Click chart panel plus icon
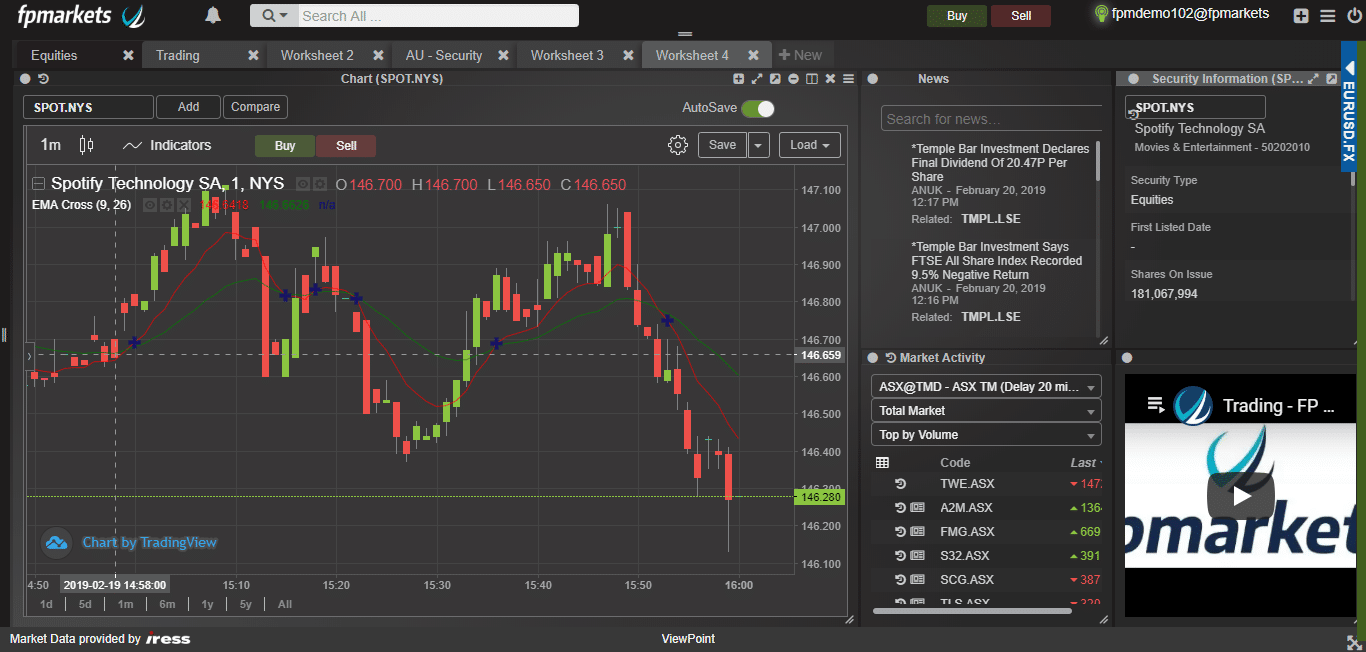 [x=739, y=79]
